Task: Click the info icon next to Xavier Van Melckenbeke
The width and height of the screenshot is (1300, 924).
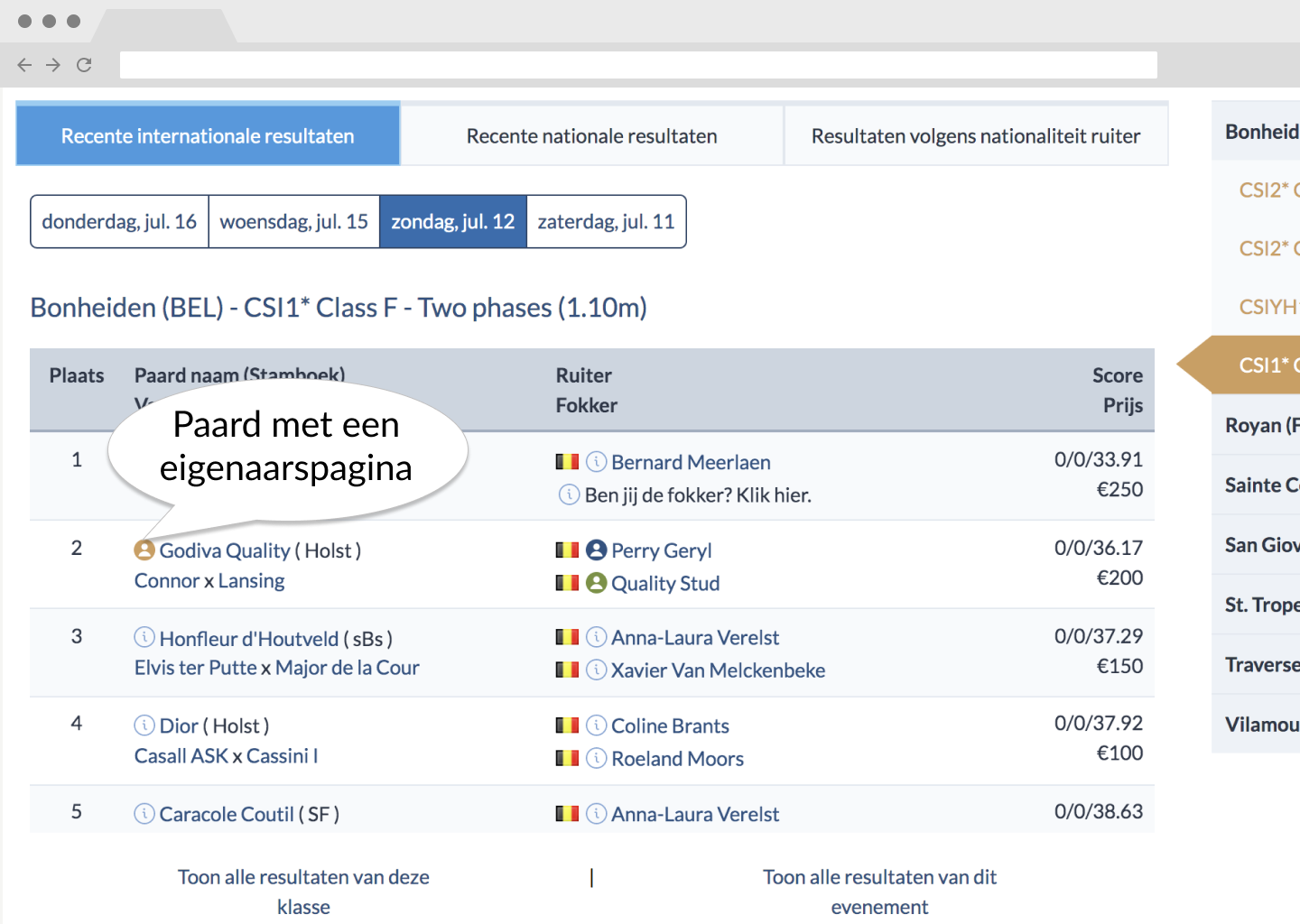Action: [596, 670]
